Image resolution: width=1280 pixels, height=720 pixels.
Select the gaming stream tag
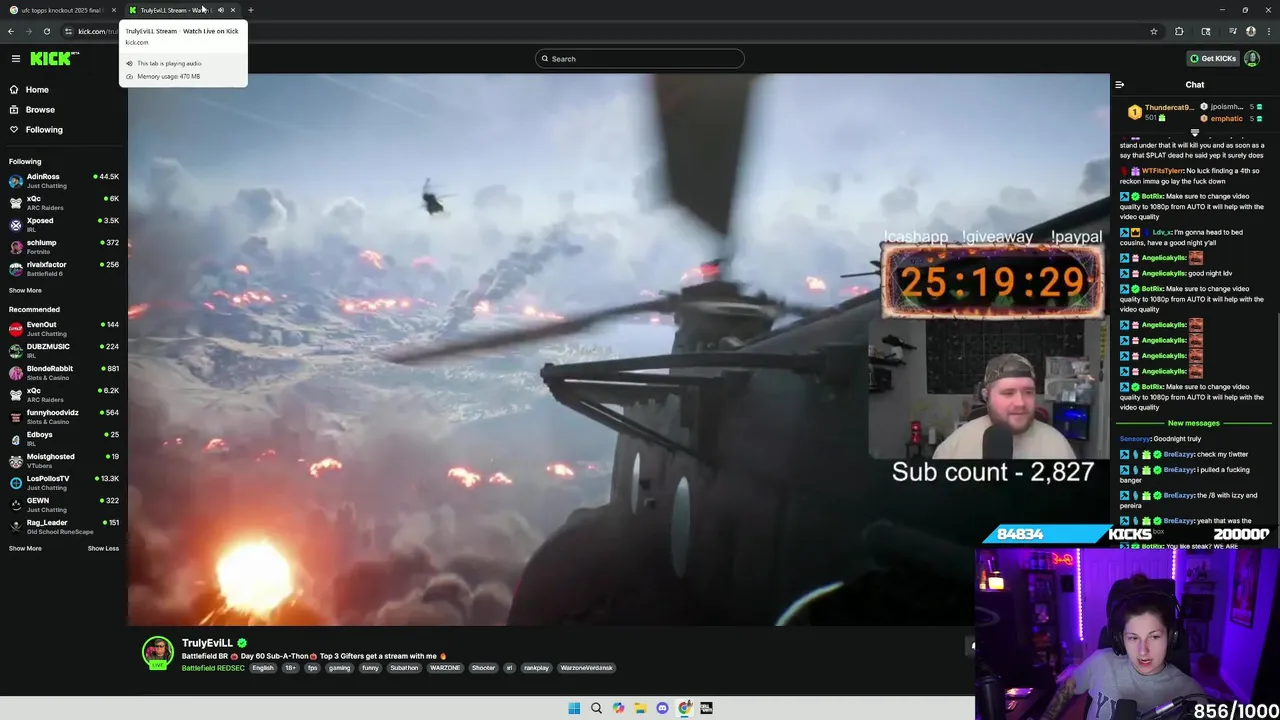(339, 668)
